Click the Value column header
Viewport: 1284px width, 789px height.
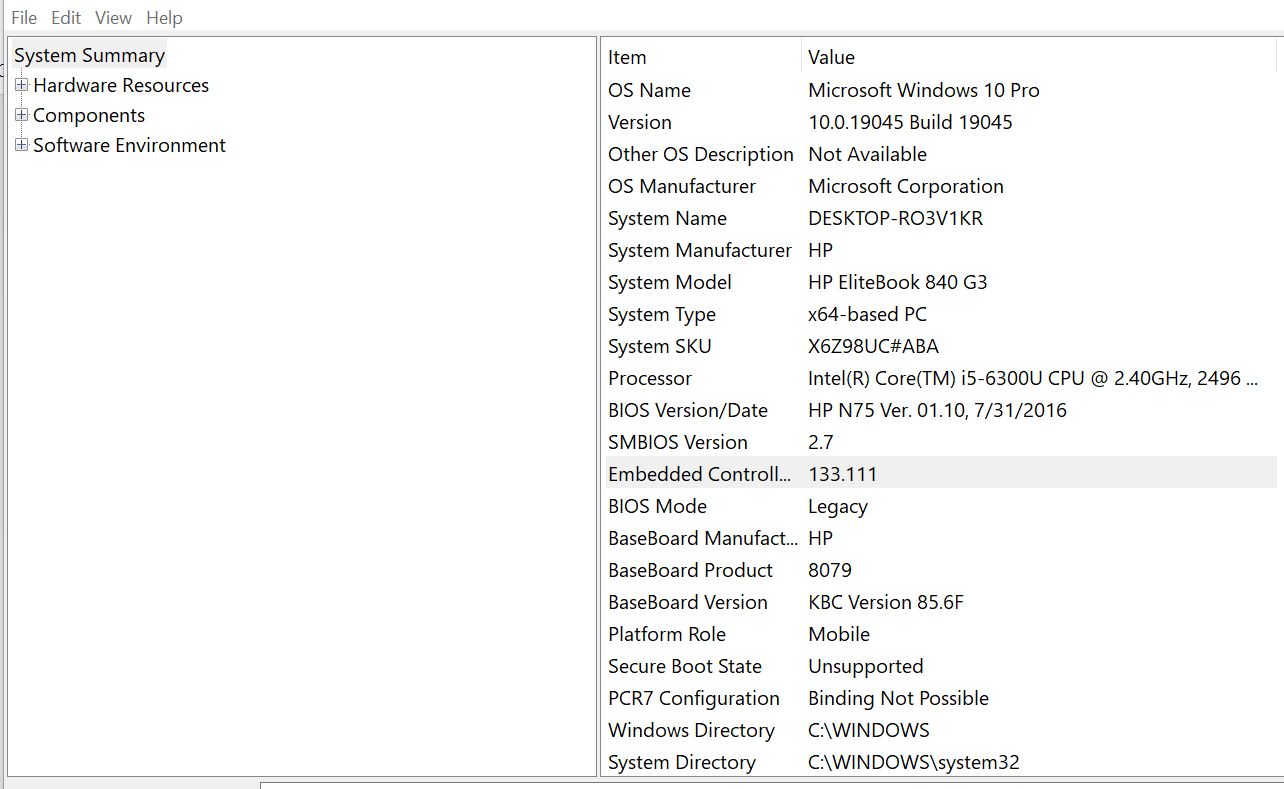coord(831,57)
